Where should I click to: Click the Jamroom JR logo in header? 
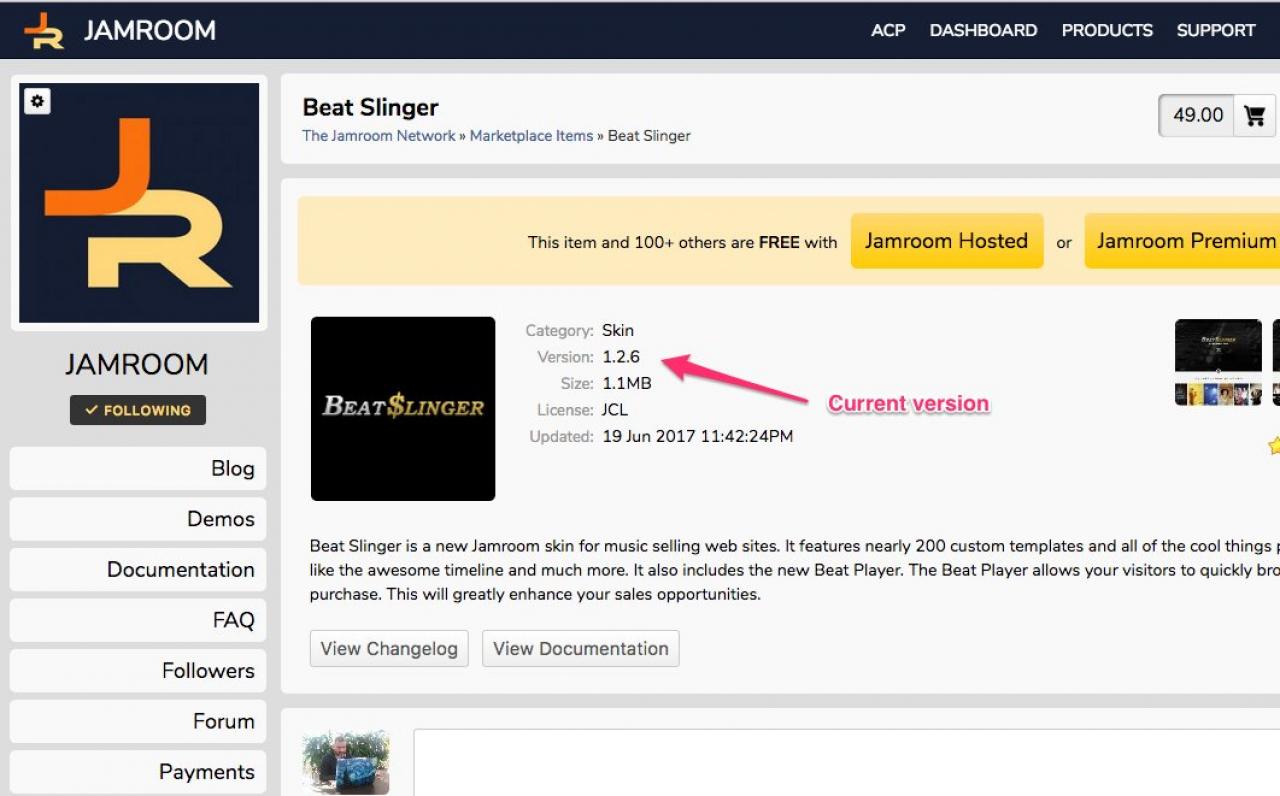44,31
